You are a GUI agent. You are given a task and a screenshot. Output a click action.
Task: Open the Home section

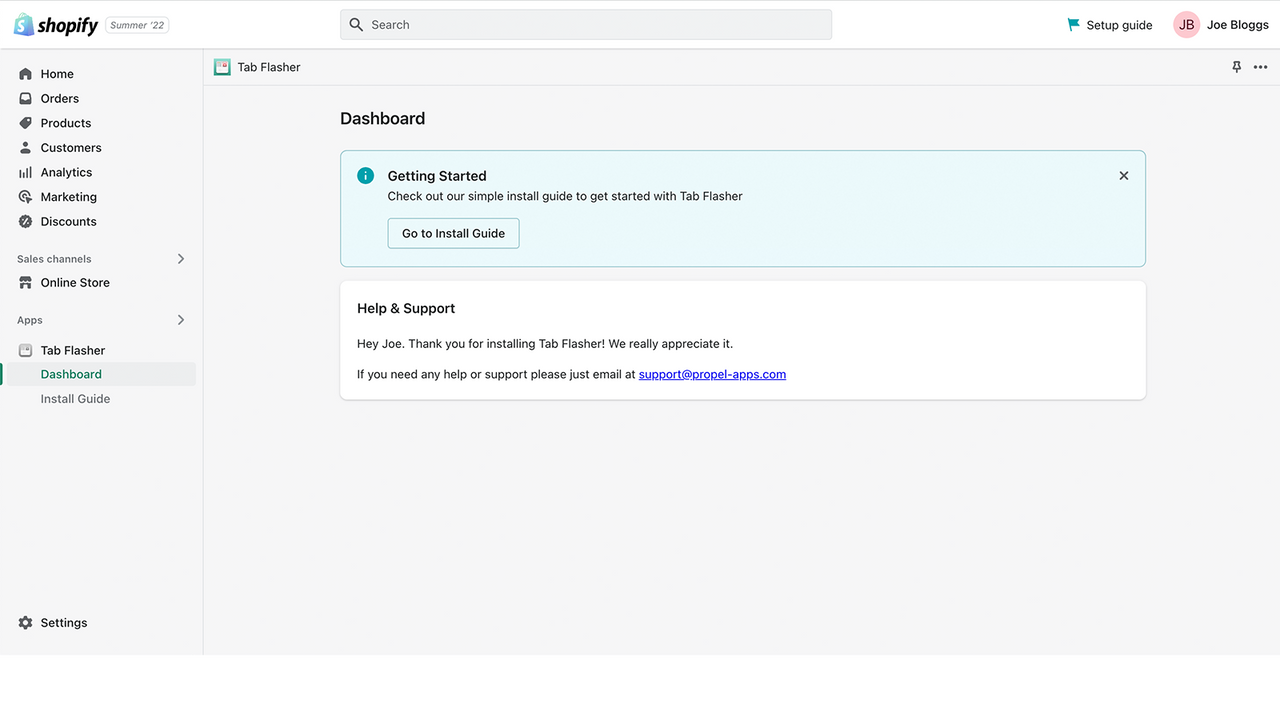click(57, 73)
